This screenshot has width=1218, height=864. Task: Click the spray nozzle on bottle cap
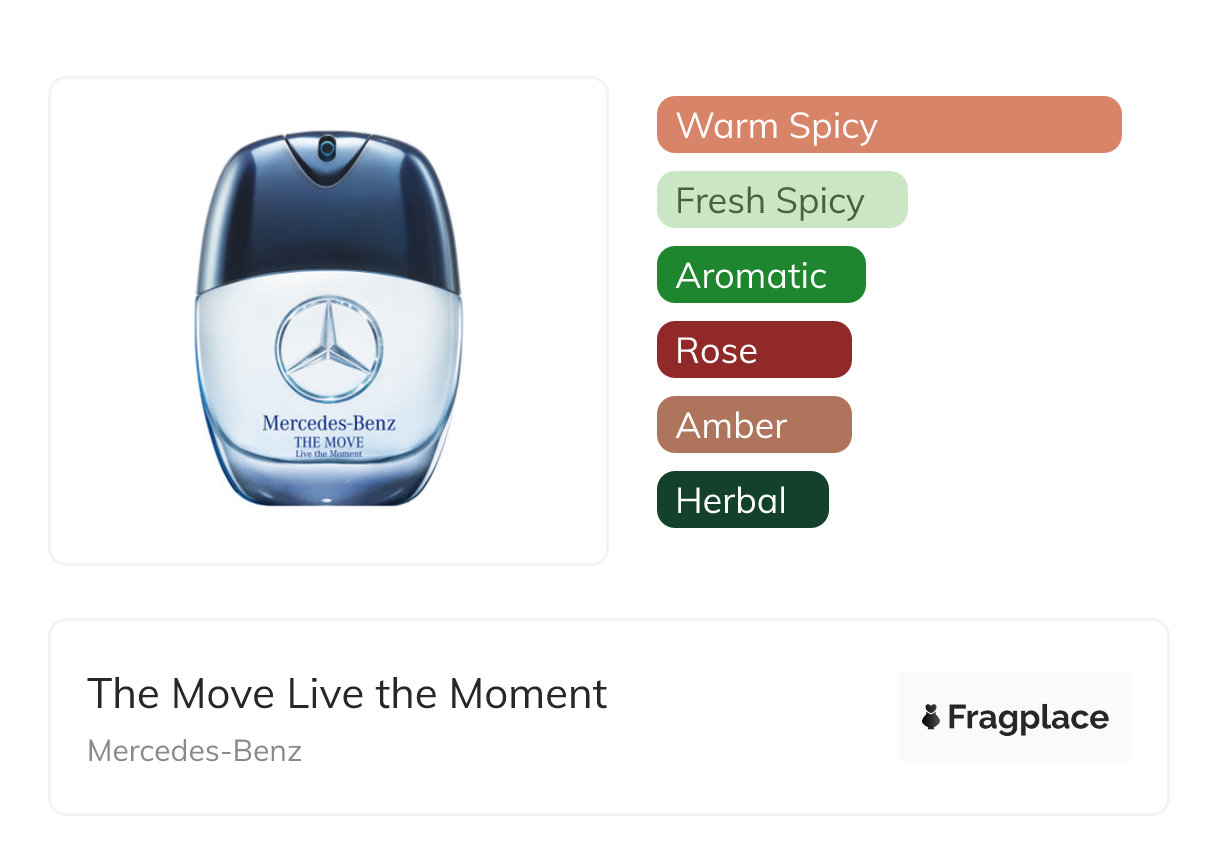click(x=326, y=150)
